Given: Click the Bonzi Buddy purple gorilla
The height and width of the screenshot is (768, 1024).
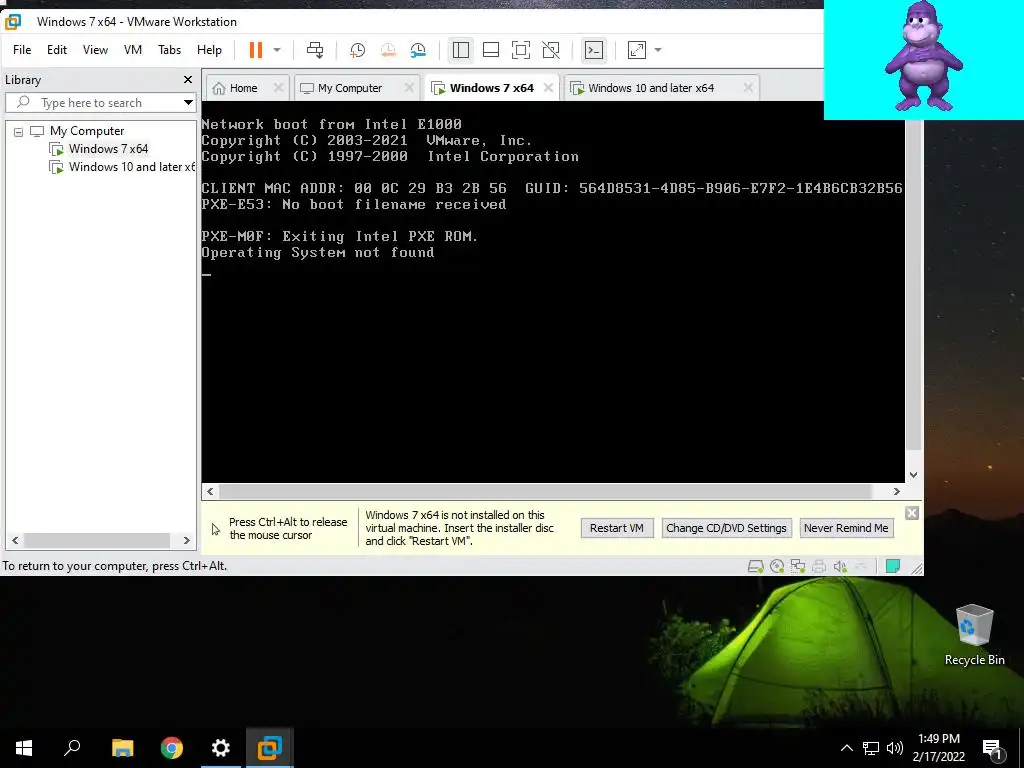Looking at the screenshot, I should (x=922, y=56).
